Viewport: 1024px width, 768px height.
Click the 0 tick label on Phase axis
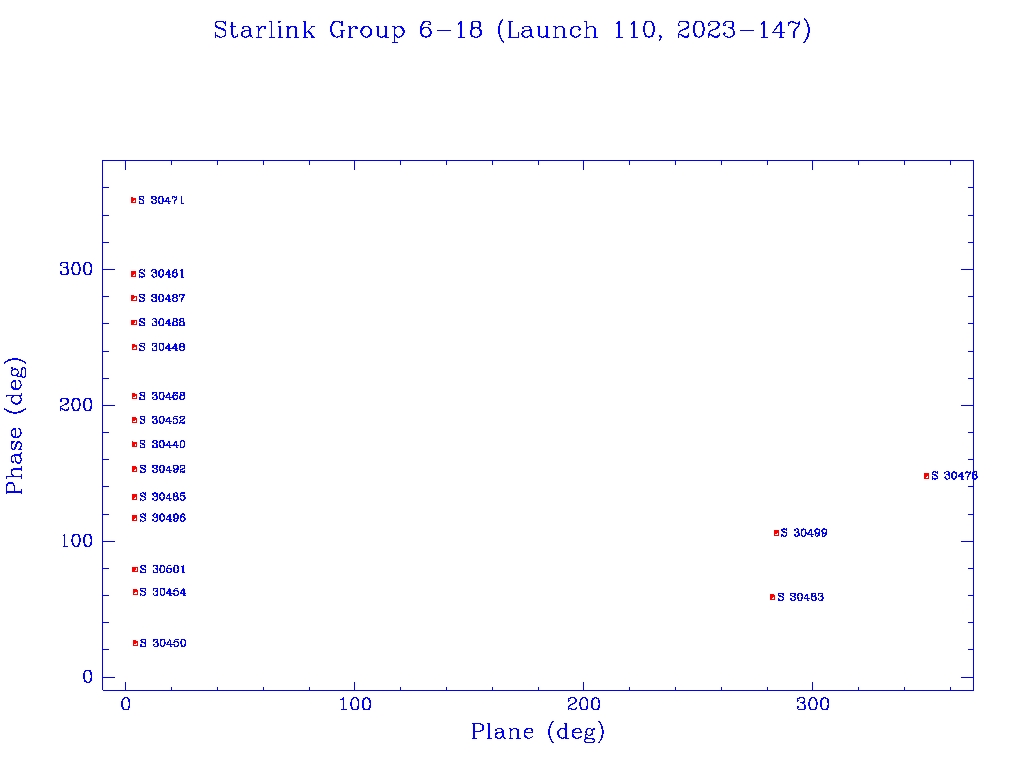pyautogui.click(x=88, y=677)
